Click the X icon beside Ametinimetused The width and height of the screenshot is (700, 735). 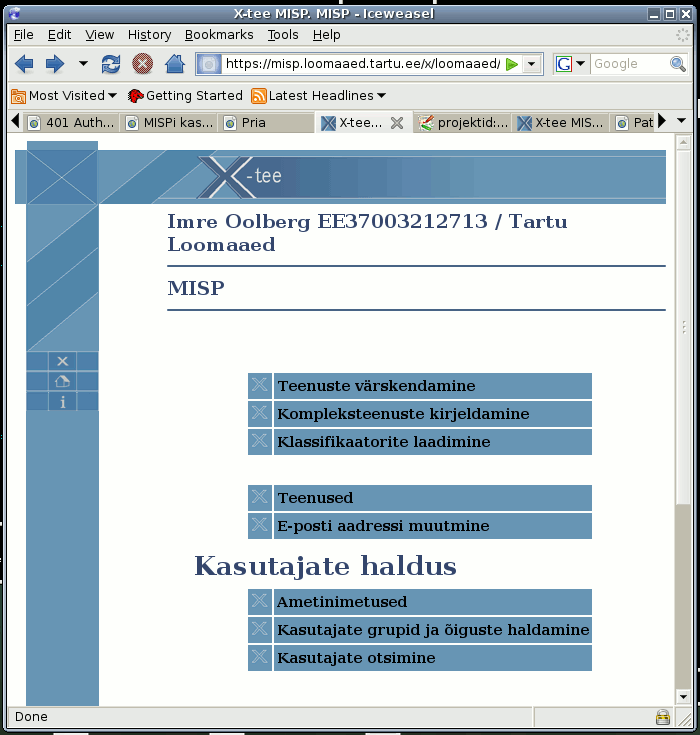click(x=260, y=602)
